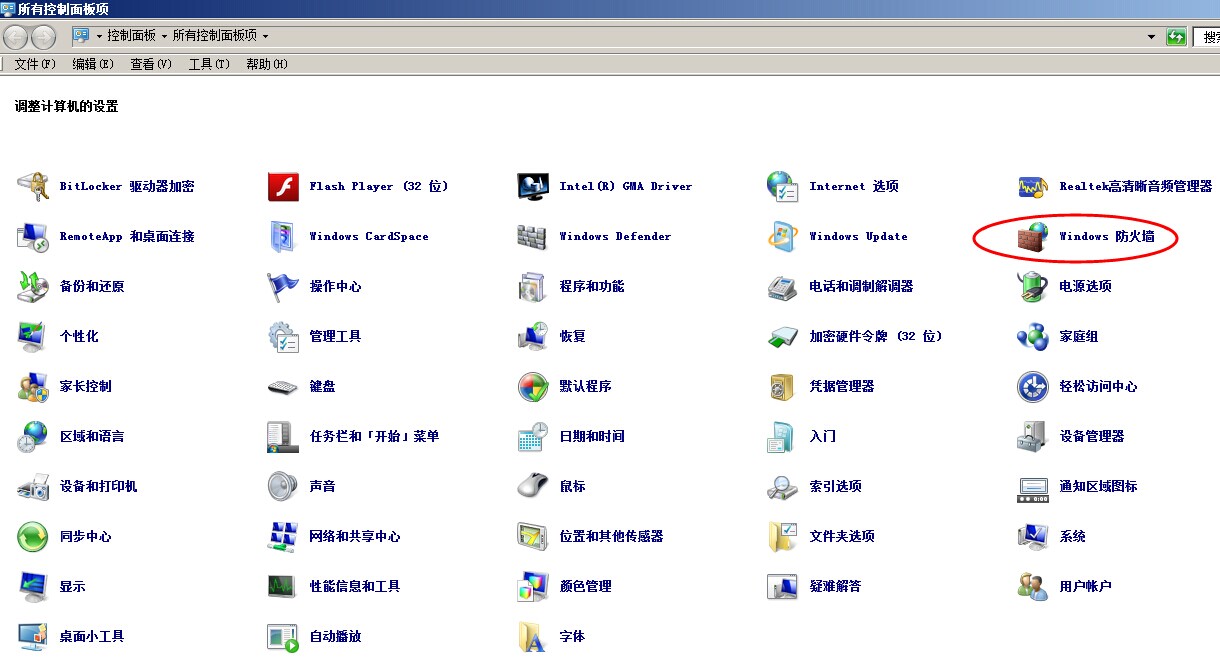The image size is (1220, 661).
Task: Open Flash Player (32 位) settings
Action: (x=378, y=187)
